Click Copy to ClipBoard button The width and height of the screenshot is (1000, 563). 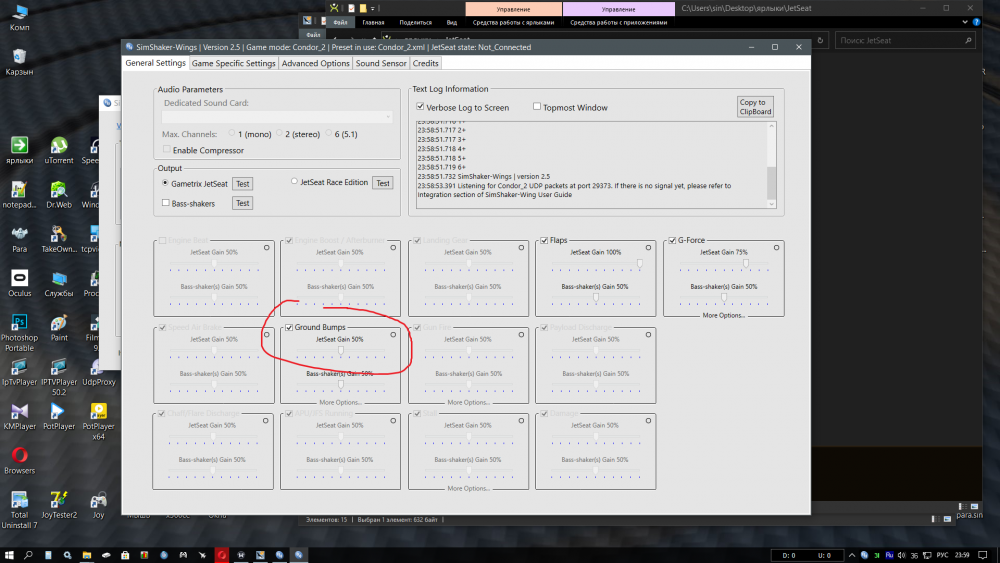(x=755, y=106)
